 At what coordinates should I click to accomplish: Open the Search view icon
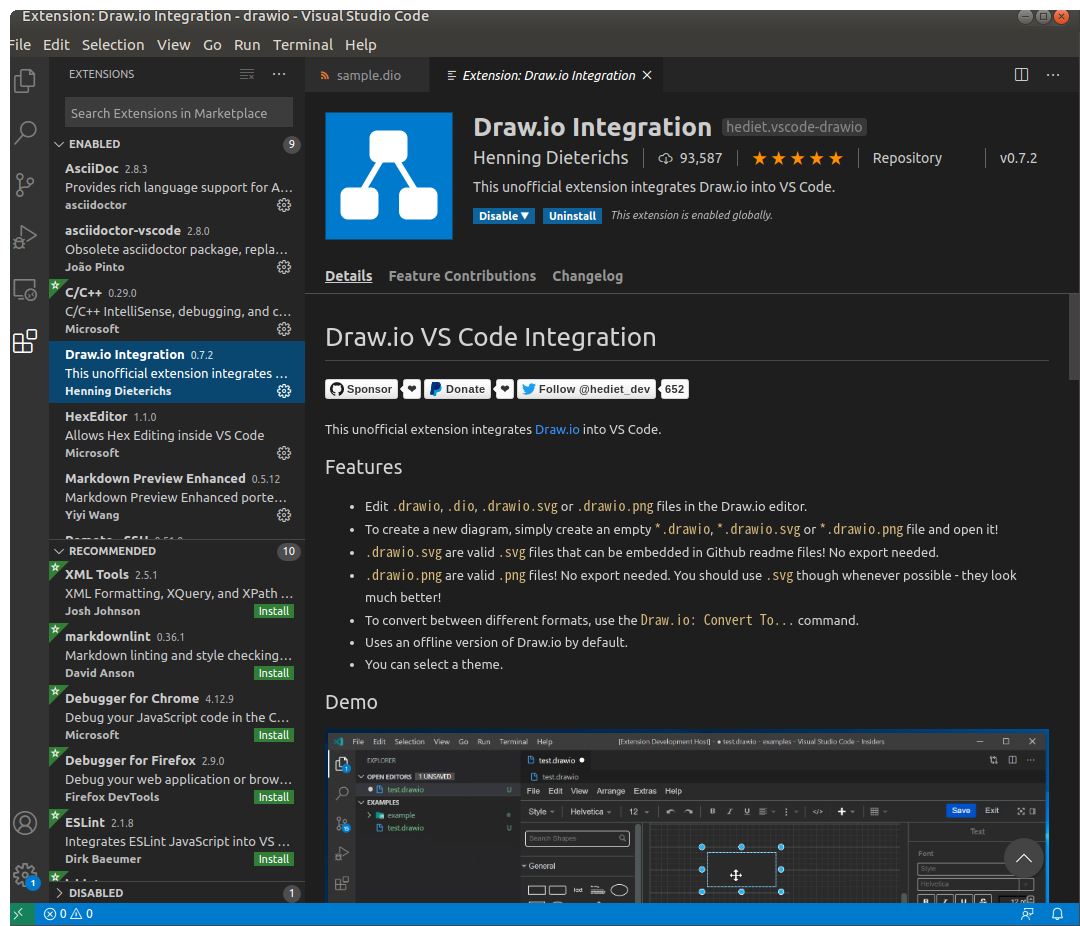(x=25, y=133)
